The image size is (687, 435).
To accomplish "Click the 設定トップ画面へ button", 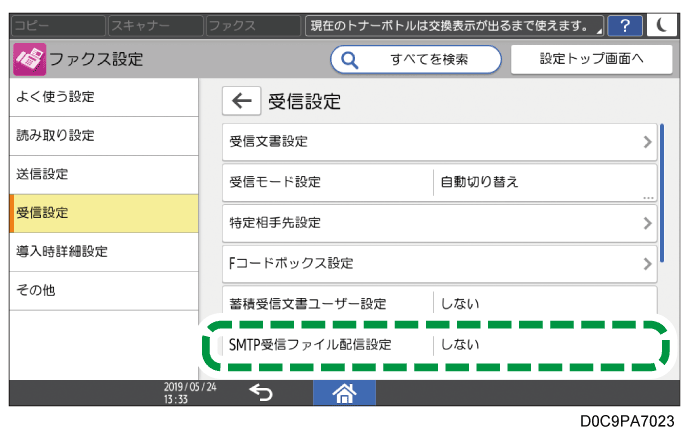I will pyautogui.click(x=591, y=59).
